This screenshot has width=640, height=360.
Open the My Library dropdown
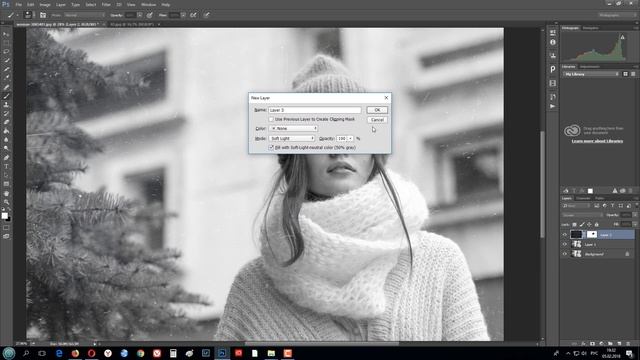tap(591, 74)
